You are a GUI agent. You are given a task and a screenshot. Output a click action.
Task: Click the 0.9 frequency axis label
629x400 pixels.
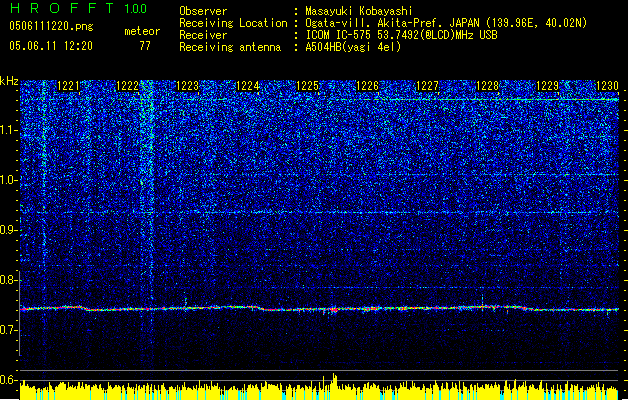coord(8,230)
